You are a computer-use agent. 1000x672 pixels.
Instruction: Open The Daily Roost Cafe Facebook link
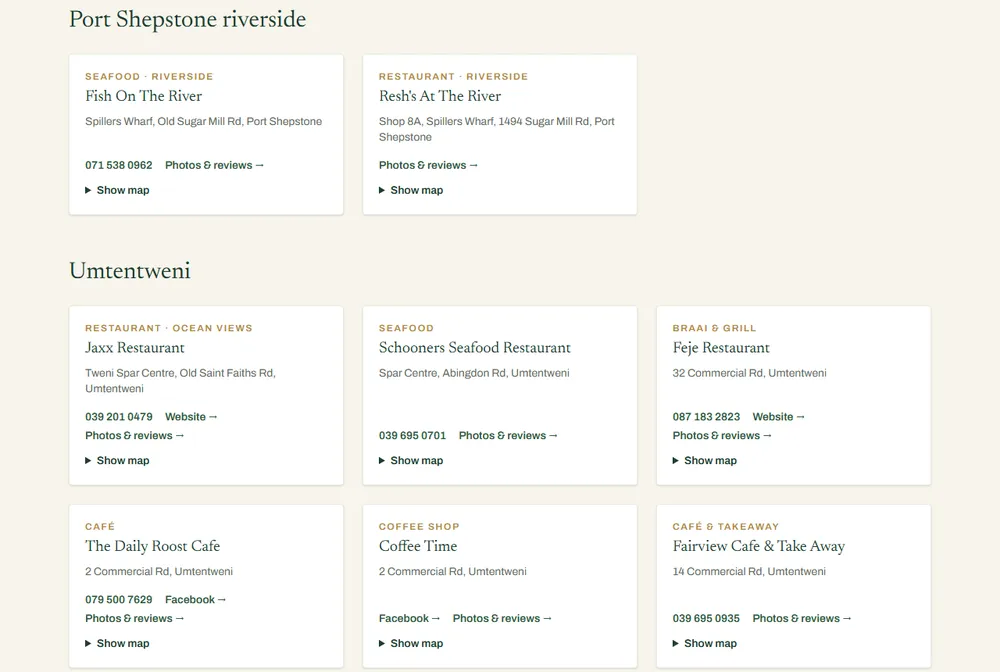pos(195,600)
